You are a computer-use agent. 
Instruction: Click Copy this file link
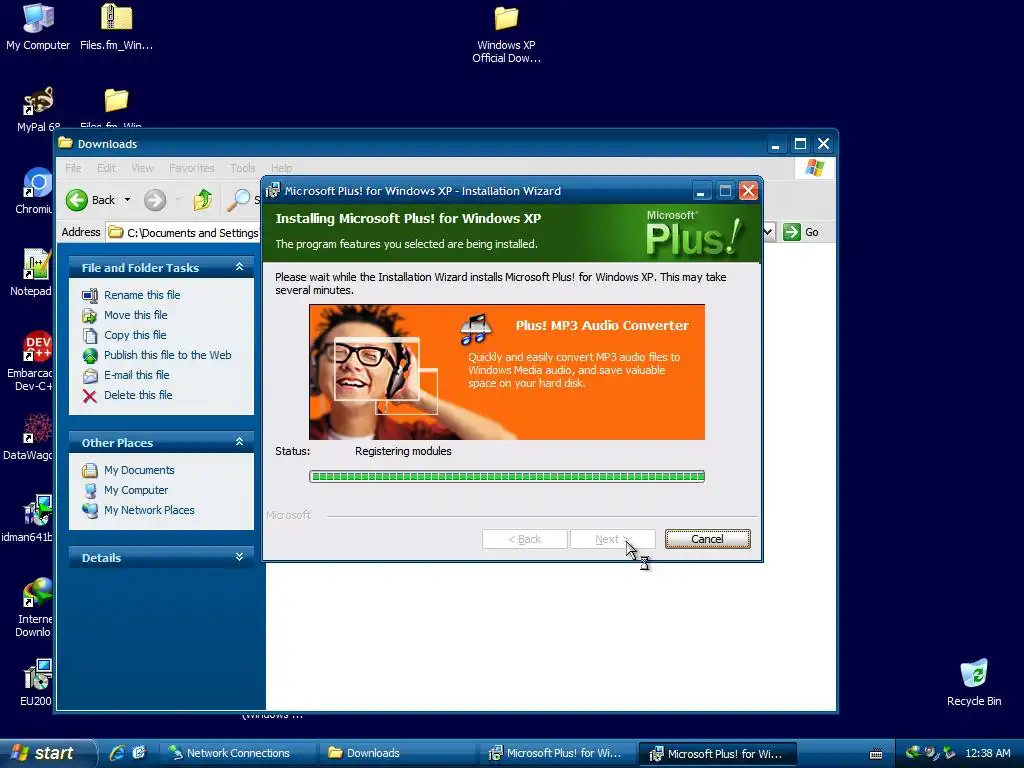135,335
